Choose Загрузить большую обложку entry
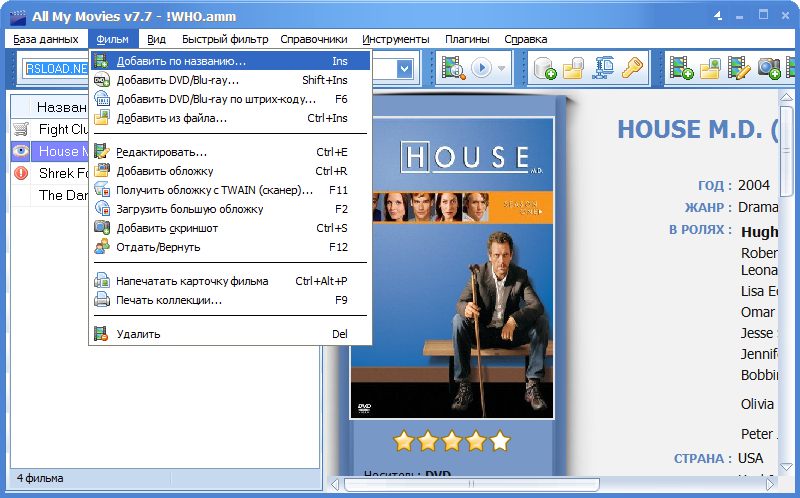800x498 pixels. pyautogui.click(x=231, y=209)
